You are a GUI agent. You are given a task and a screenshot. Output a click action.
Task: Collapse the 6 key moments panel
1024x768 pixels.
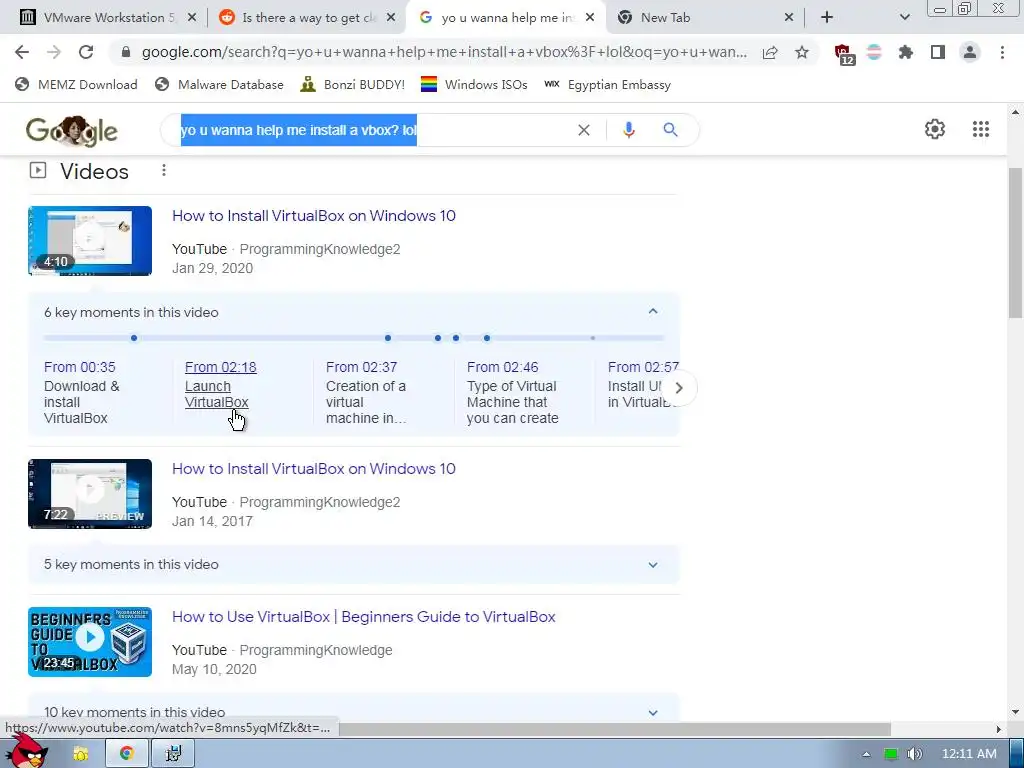click(652, 312)
